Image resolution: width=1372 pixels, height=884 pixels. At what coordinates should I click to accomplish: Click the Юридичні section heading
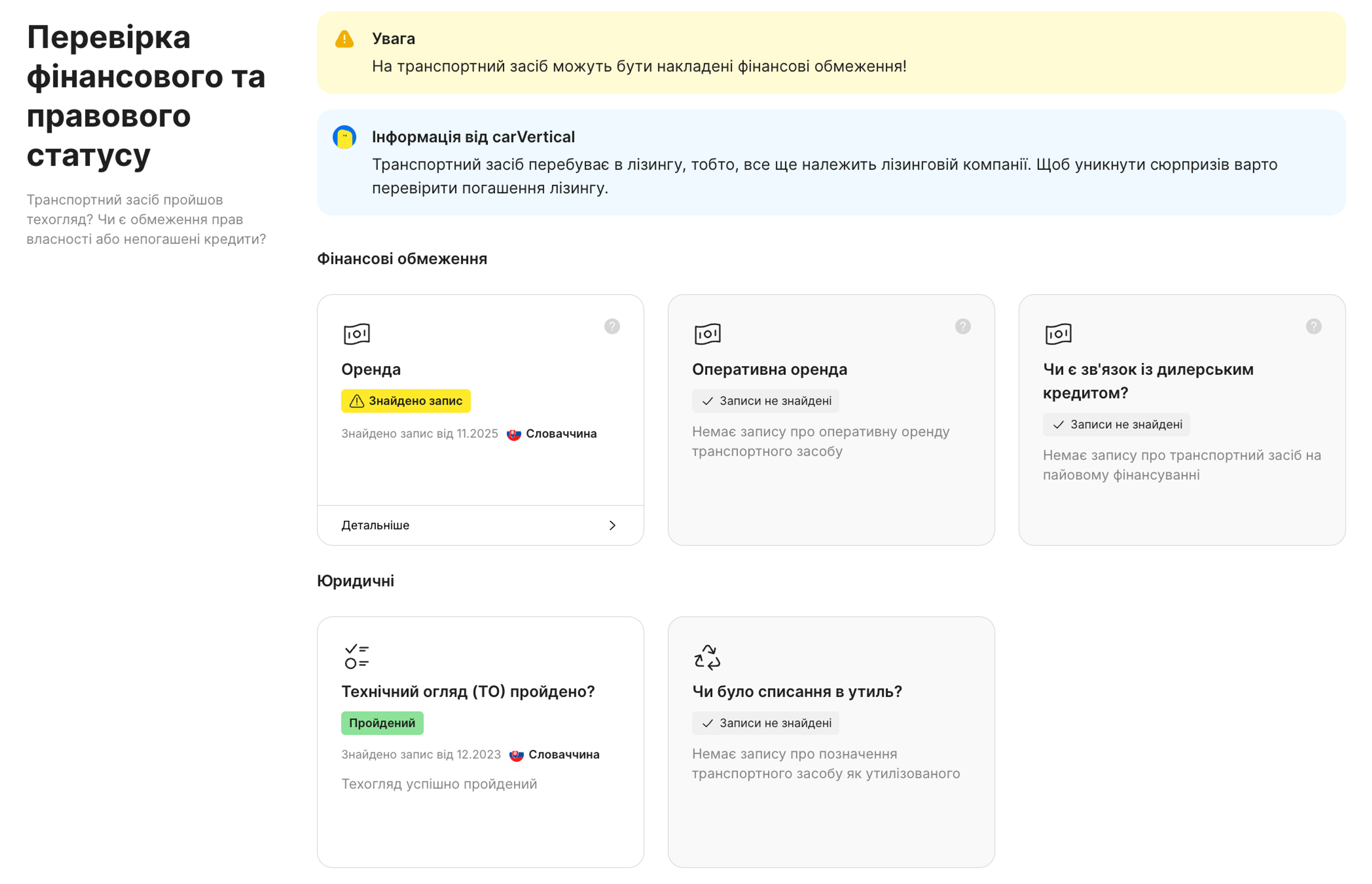[x=356, y=581]
